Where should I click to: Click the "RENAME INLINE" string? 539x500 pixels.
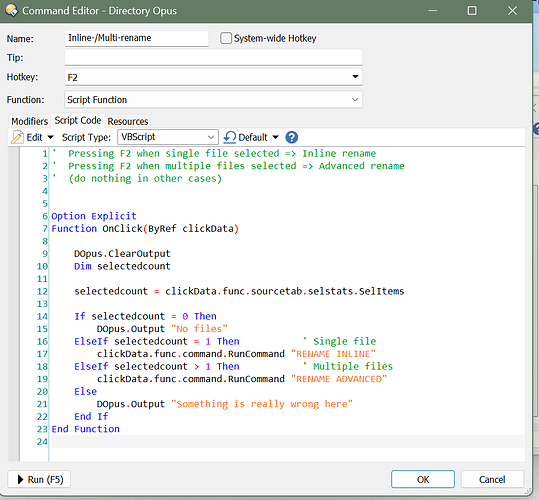pos(333,354)
